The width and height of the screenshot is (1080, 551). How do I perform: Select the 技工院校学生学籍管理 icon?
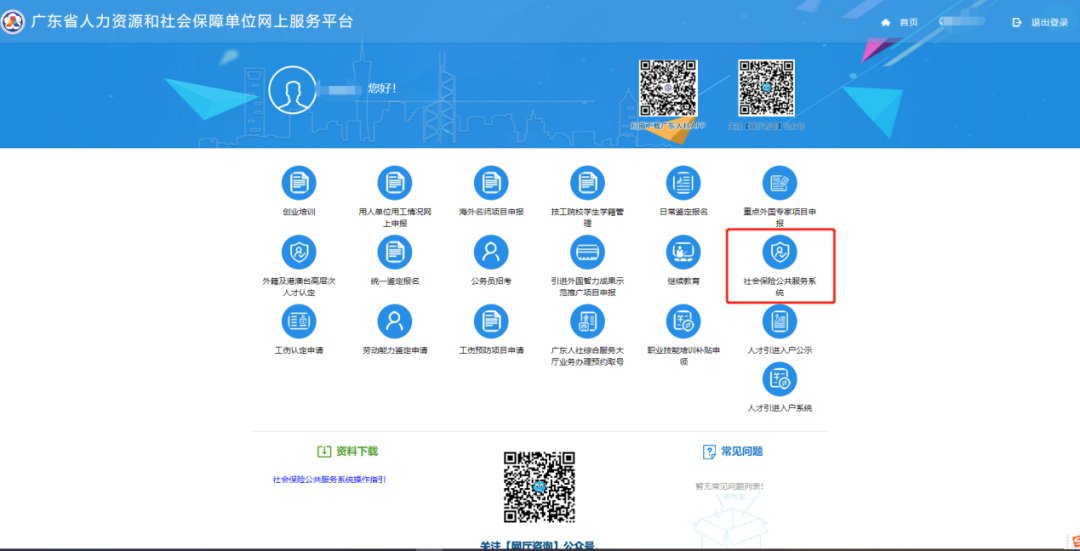(x=587, y=183)
